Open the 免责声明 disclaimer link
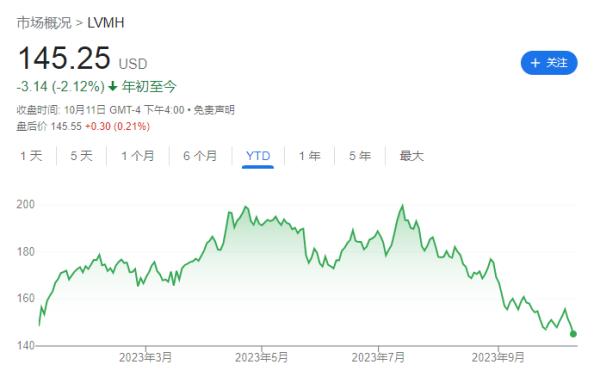Screen dimensions: 600x377 click(x=214, y=110)
